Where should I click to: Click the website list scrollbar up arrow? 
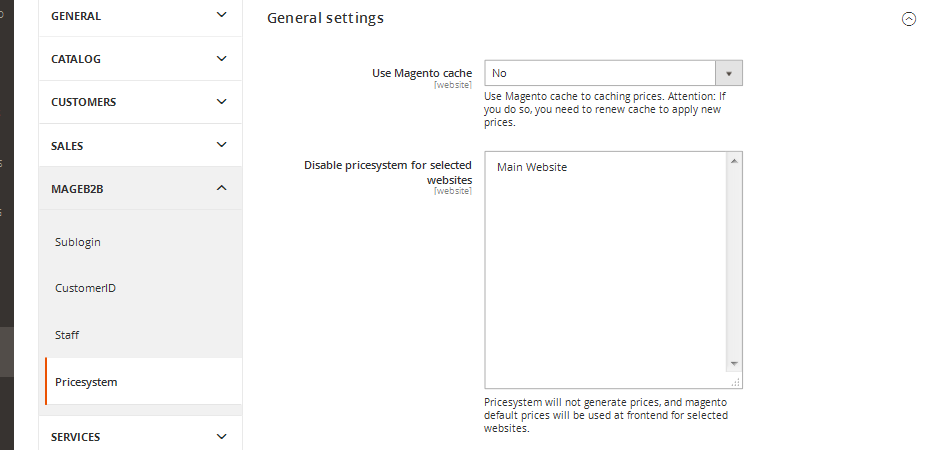[x=734, y=161]
